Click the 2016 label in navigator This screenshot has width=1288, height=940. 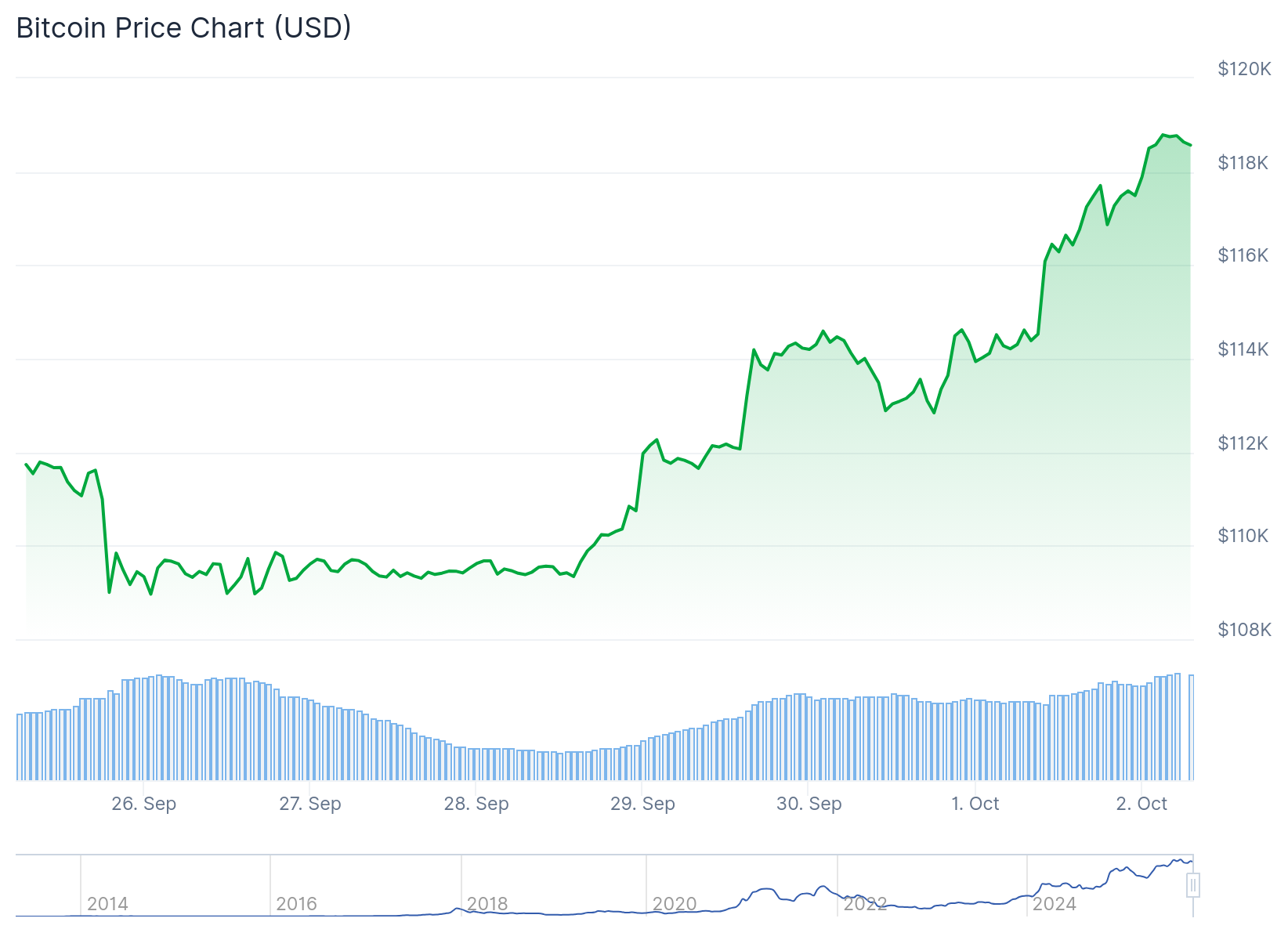coord(296,904)
